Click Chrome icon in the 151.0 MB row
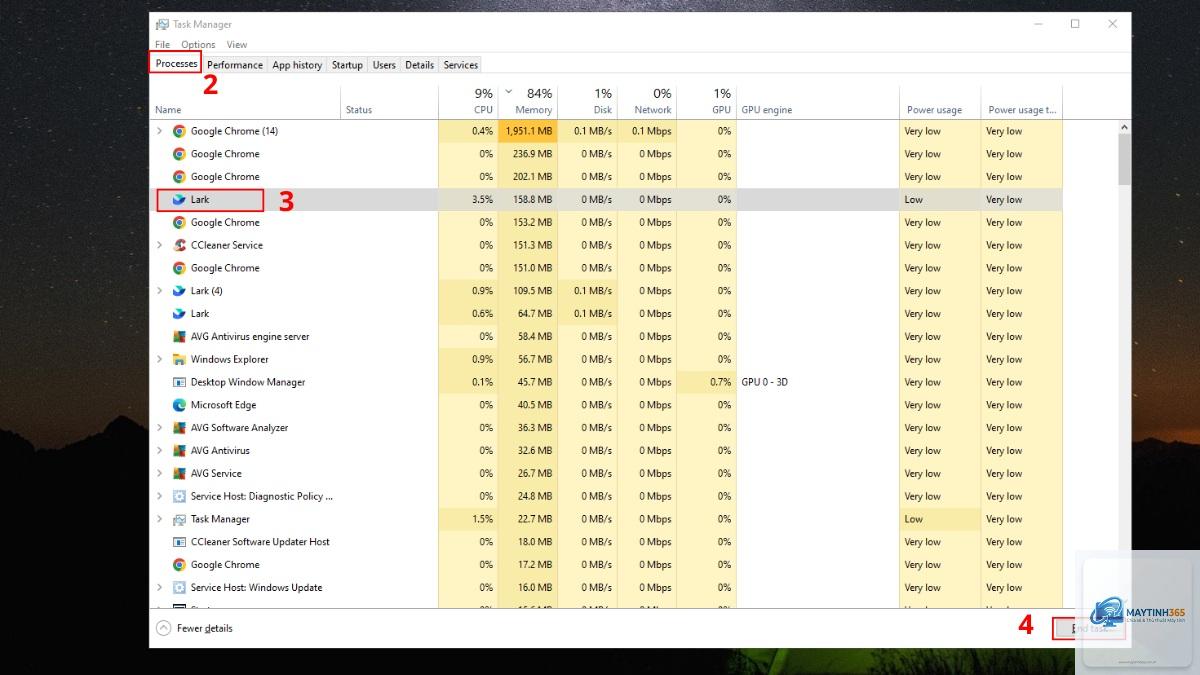This screenshot has width=1200, height=675. coord(179,268)
